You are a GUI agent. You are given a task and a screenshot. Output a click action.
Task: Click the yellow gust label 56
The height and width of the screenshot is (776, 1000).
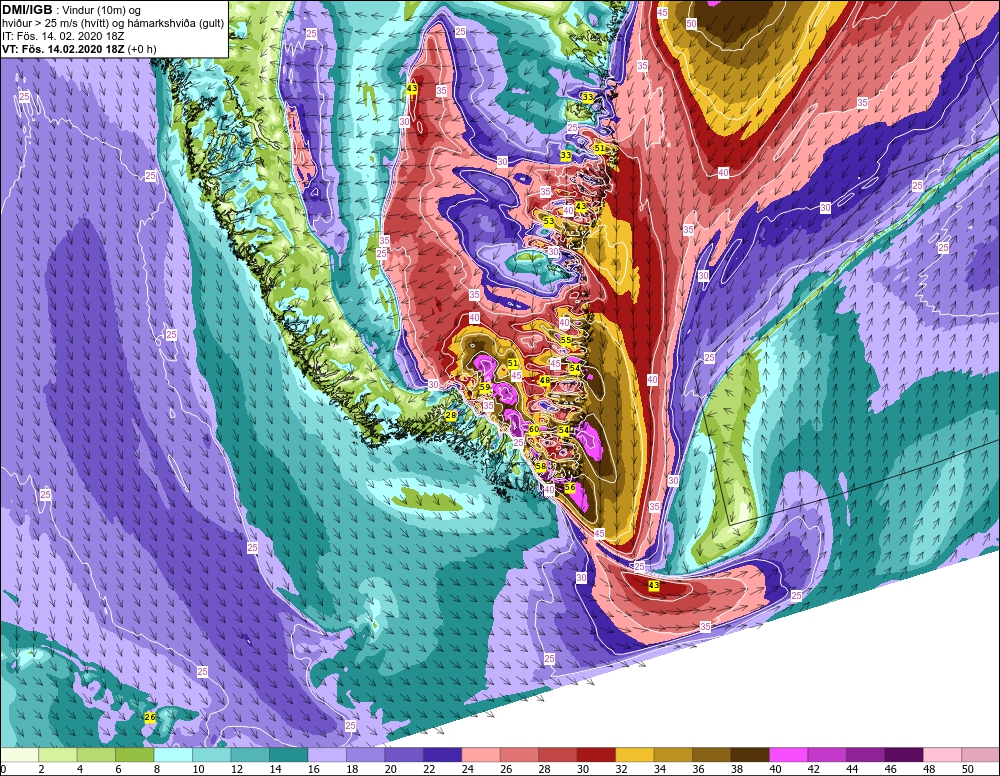(x=570, y=487)
